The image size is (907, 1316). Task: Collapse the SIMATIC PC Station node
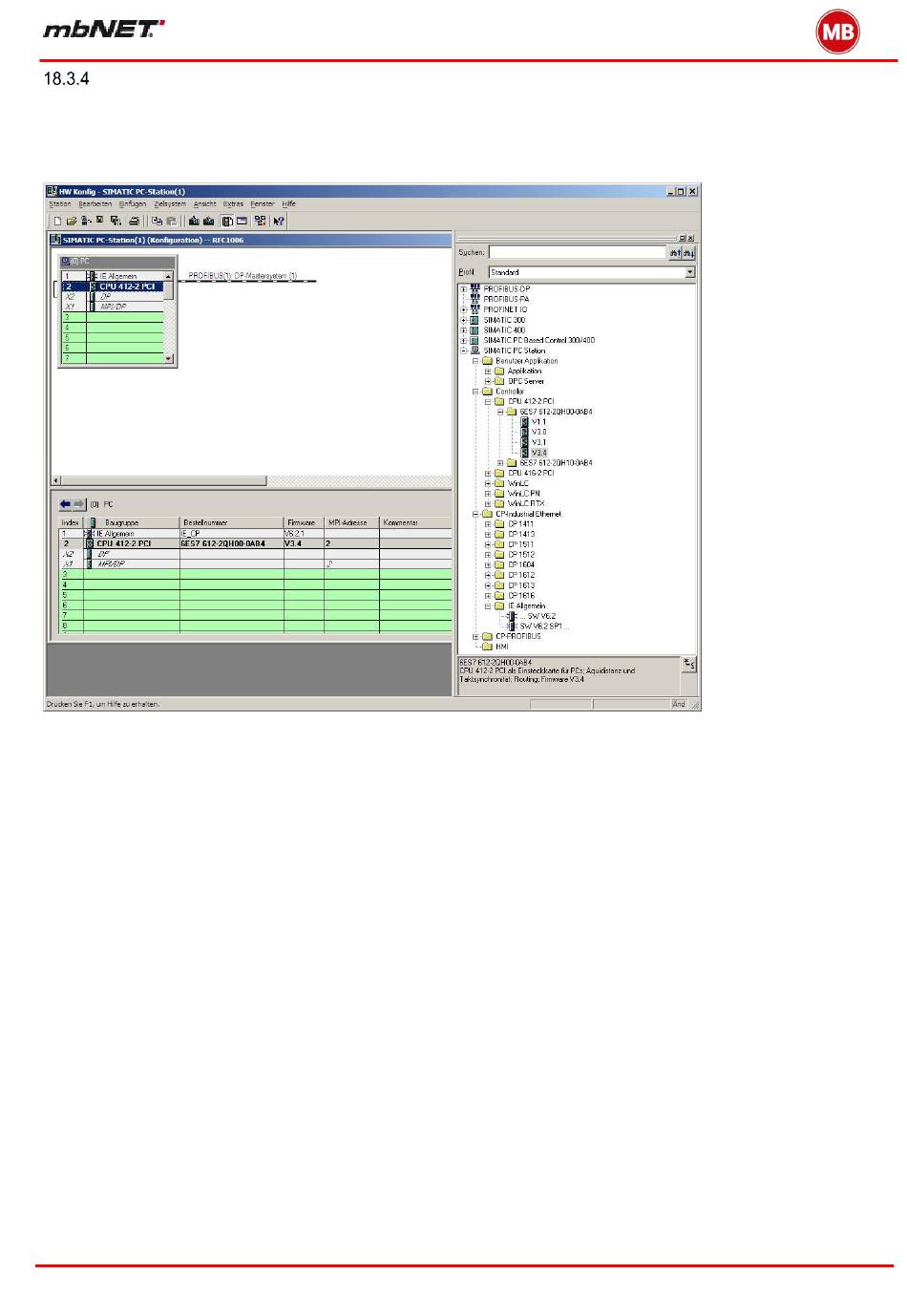[x=463, y=350]
